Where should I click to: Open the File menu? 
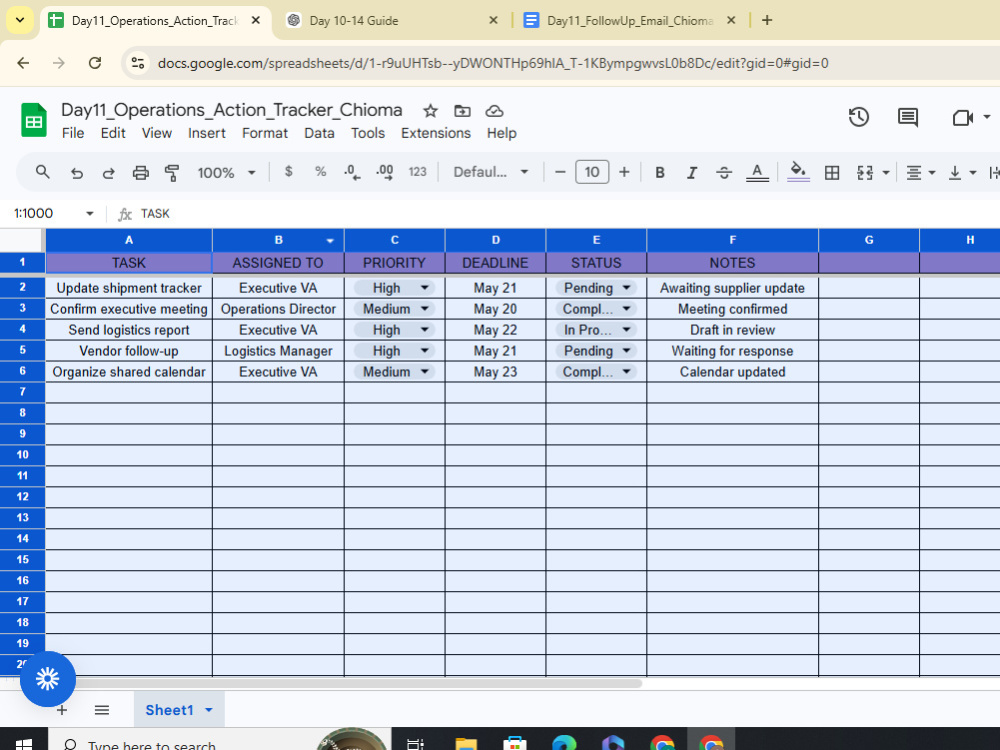point(73,133)
